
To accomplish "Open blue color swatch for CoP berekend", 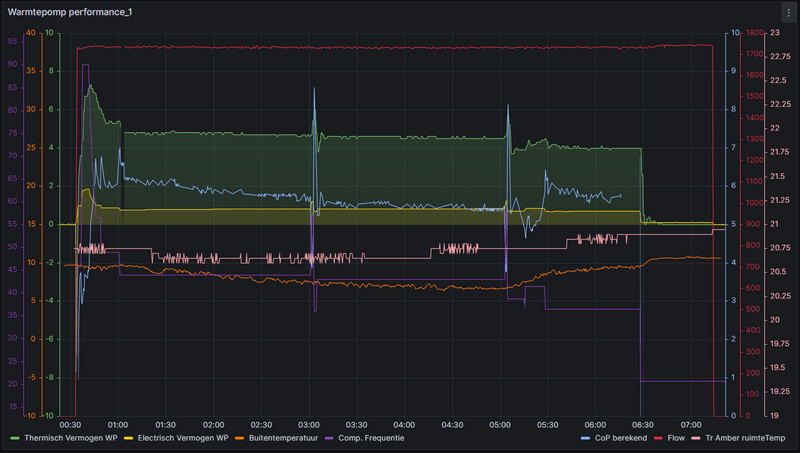I will (585, 438).
